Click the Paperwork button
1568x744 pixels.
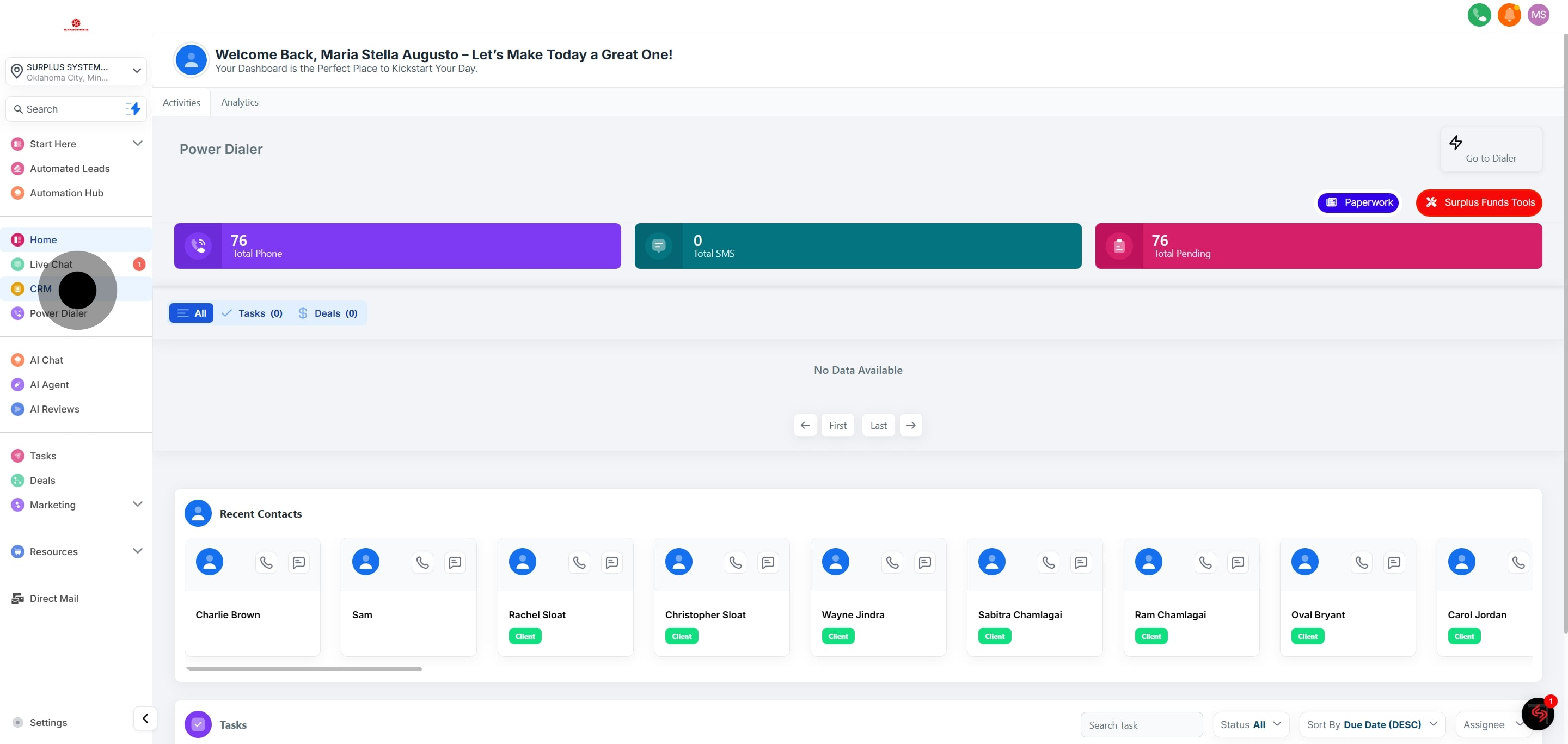pyautogui.click(x=1358, y=202)
